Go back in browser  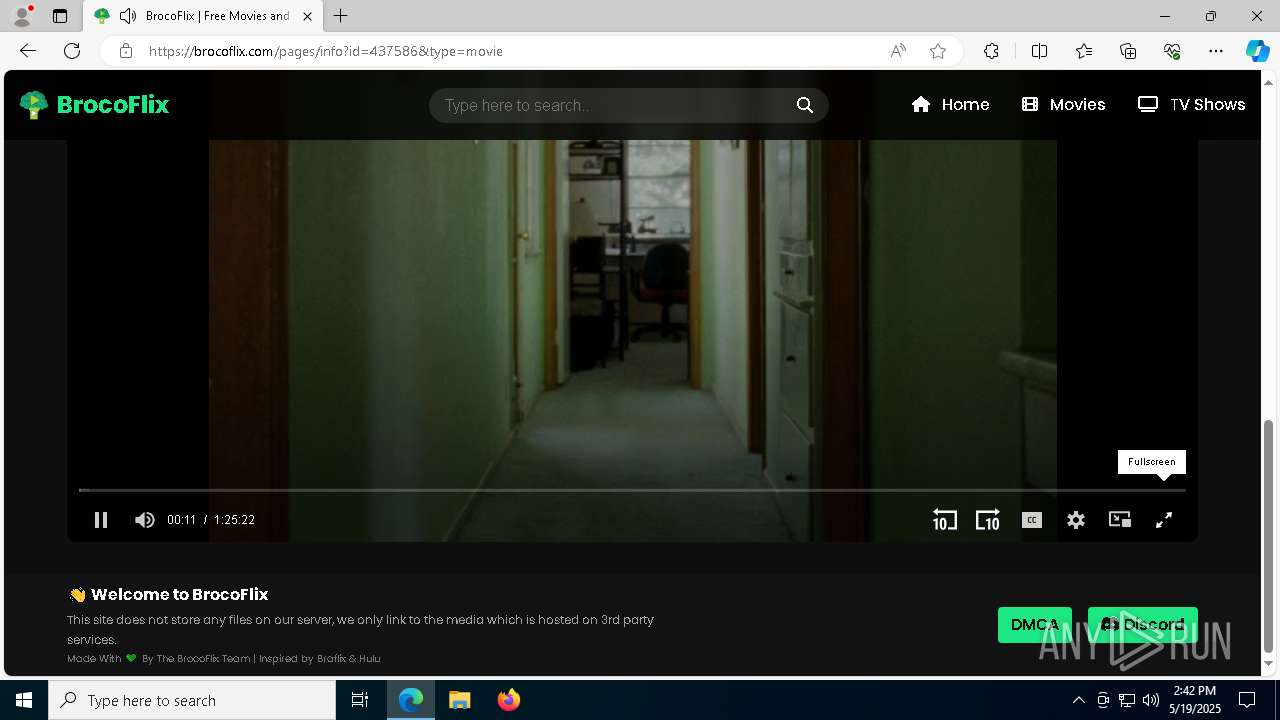point(28,51)
